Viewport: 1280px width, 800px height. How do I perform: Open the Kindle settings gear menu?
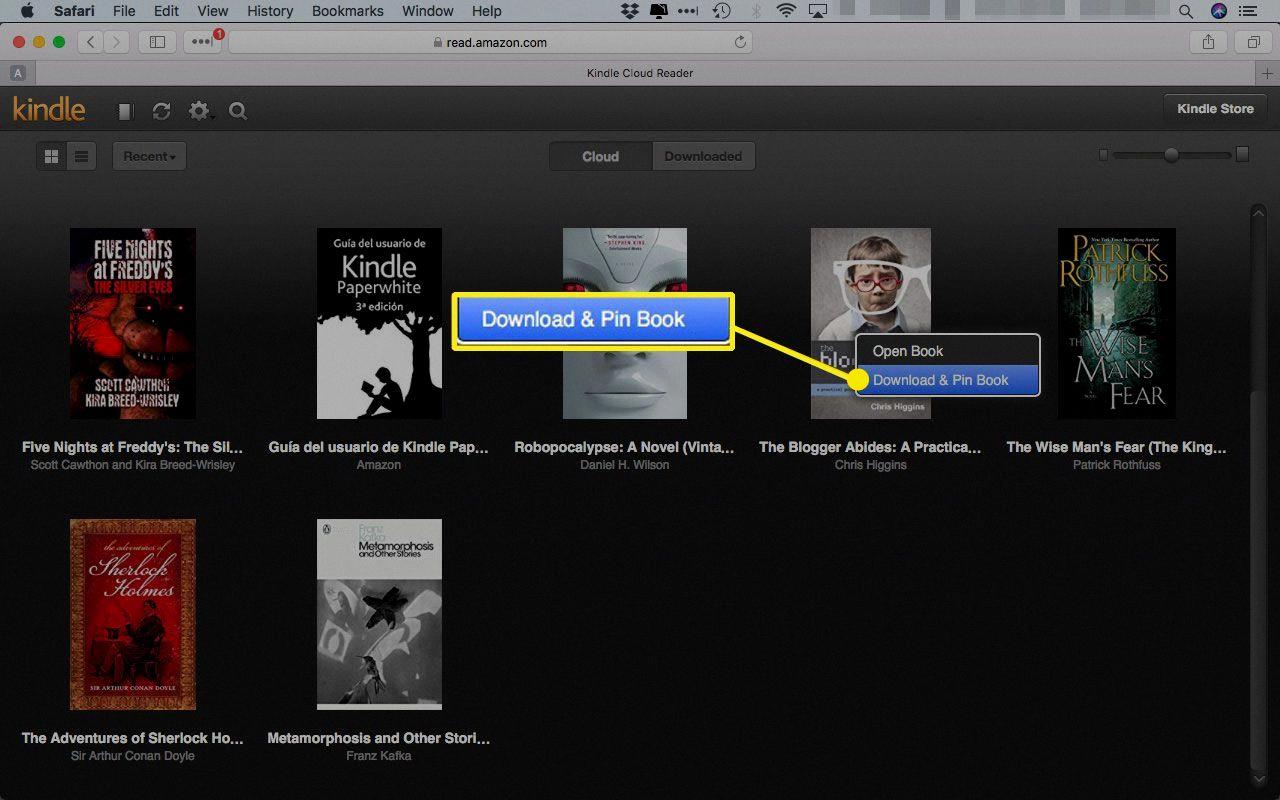click(200, 111)
